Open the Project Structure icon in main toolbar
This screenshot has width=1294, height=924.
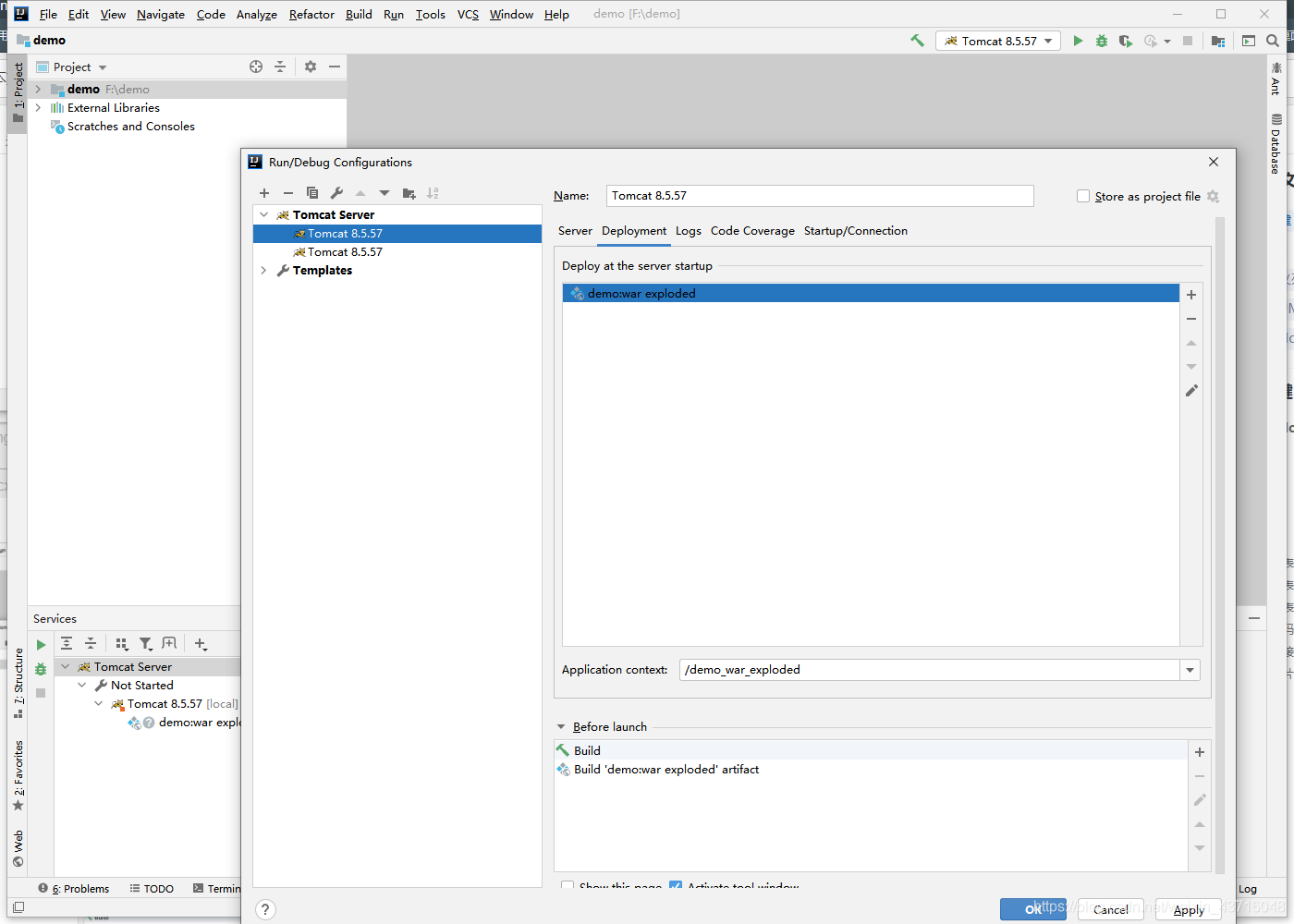click(x=1218, y=41)
